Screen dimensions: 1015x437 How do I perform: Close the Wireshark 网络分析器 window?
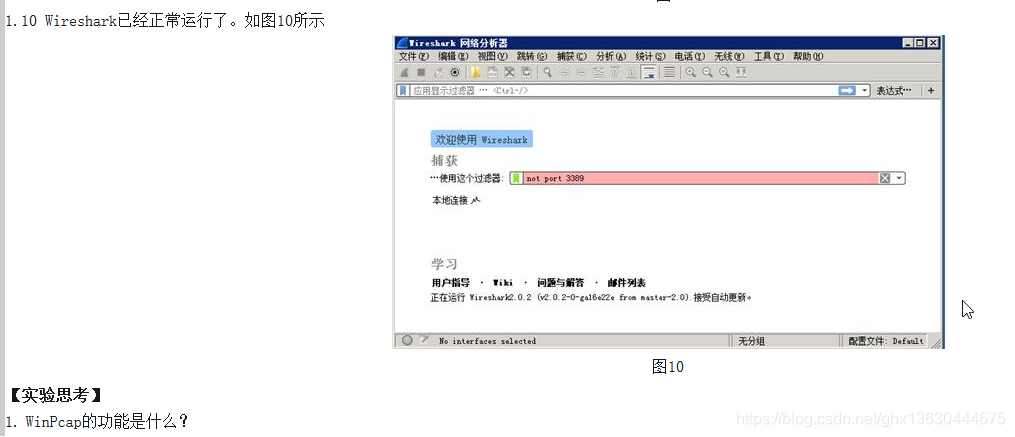click(933, 43)
